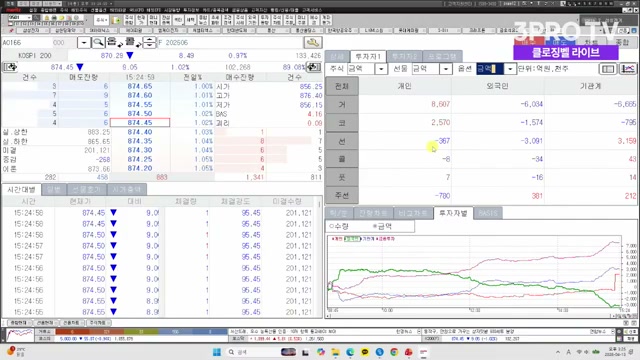Image resolution: width=640 pixels, height=360 pixels.
Task: Click the 콜 options row button
Action: (342, 159)
